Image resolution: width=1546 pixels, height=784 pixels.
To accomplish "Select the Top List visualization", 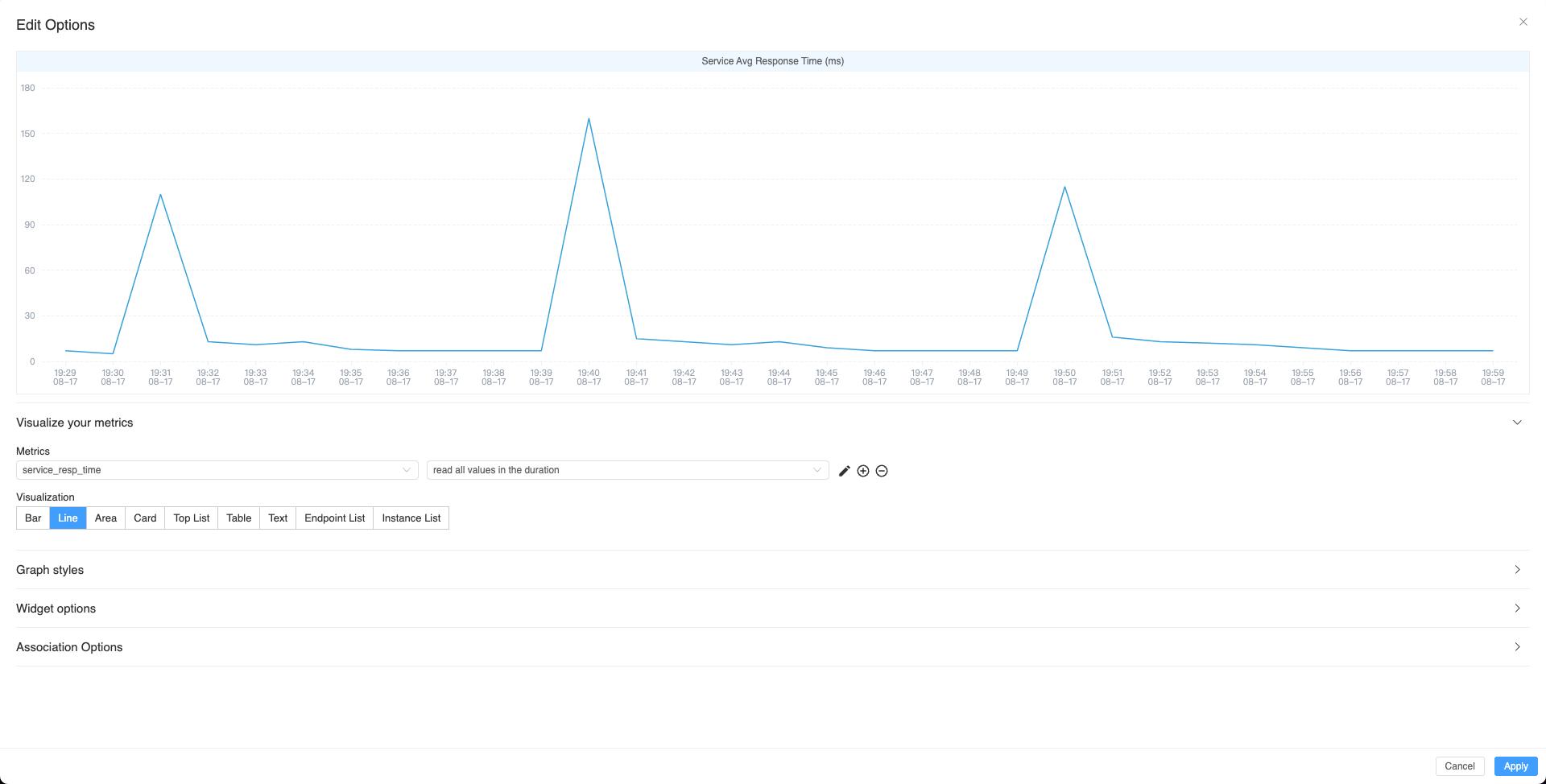I will pos(192,518).
